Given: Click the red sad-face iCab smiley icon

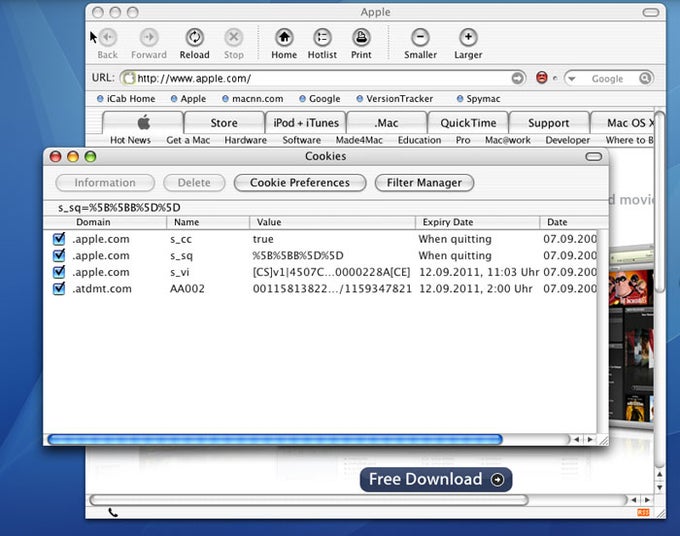Looking at the screenshot, I should 542,78.
